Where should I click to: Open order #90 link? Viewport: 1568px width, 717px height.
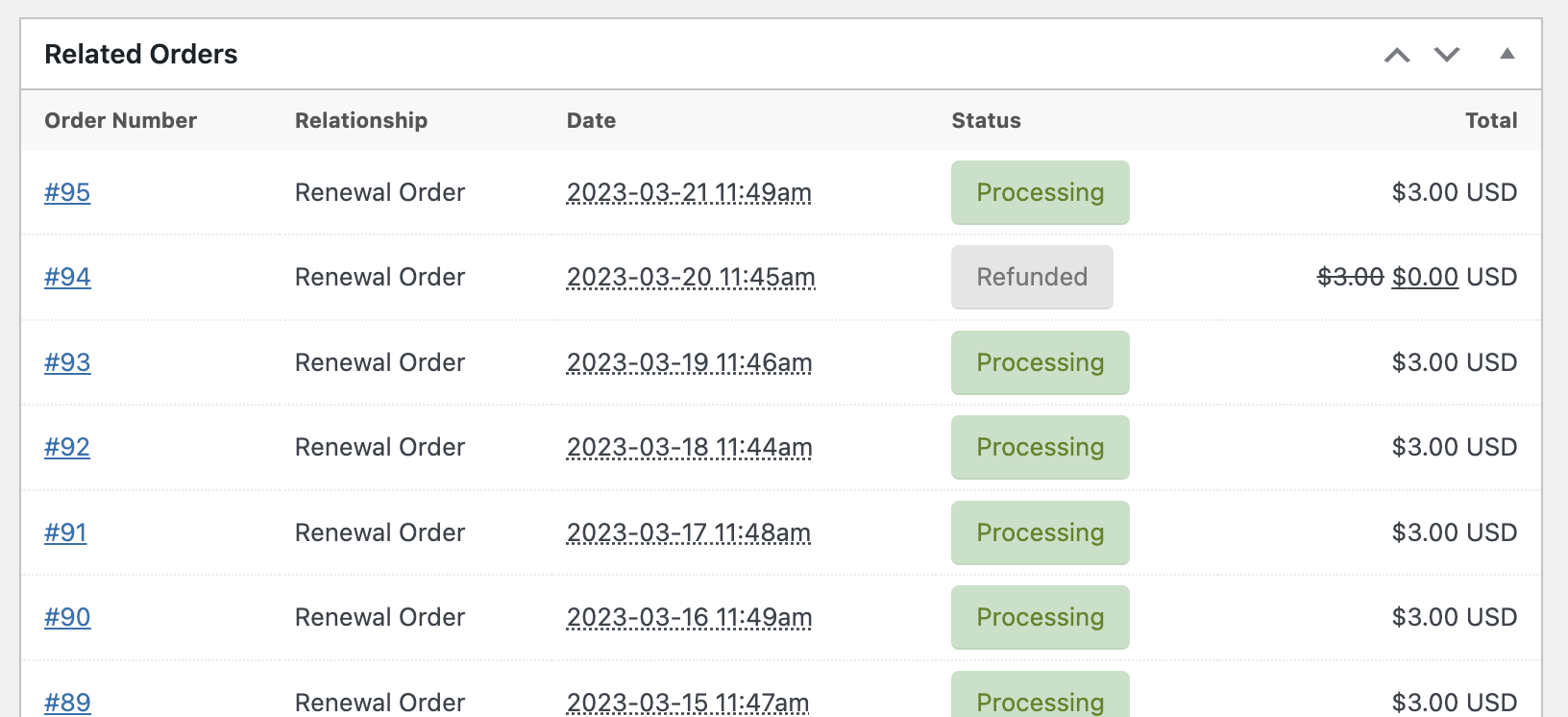pyautogui.click(x=67, y=617)
